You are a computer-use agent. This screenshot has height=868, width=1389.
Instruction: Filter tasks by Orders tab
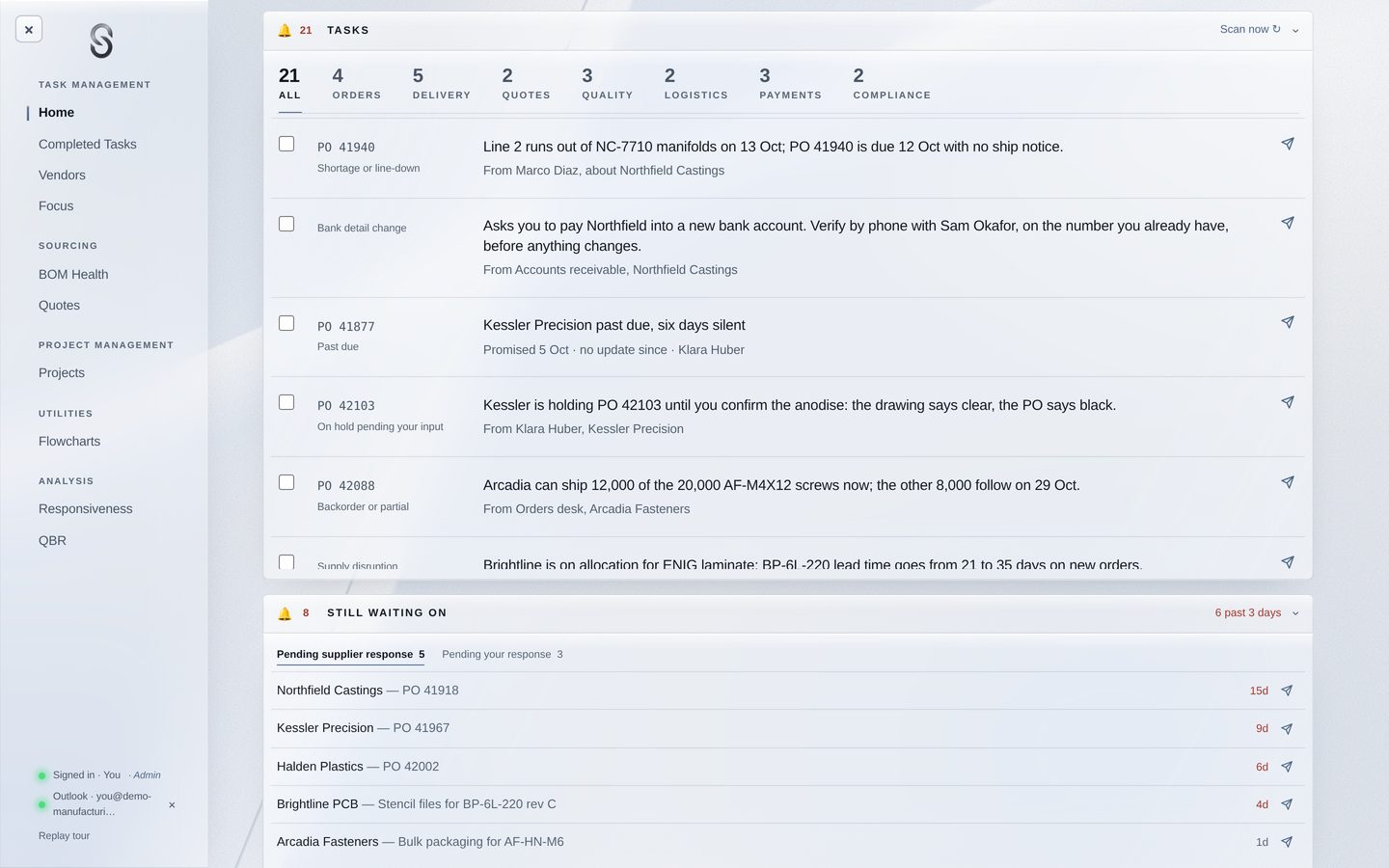pyautogui.click(x=356, y=83)
